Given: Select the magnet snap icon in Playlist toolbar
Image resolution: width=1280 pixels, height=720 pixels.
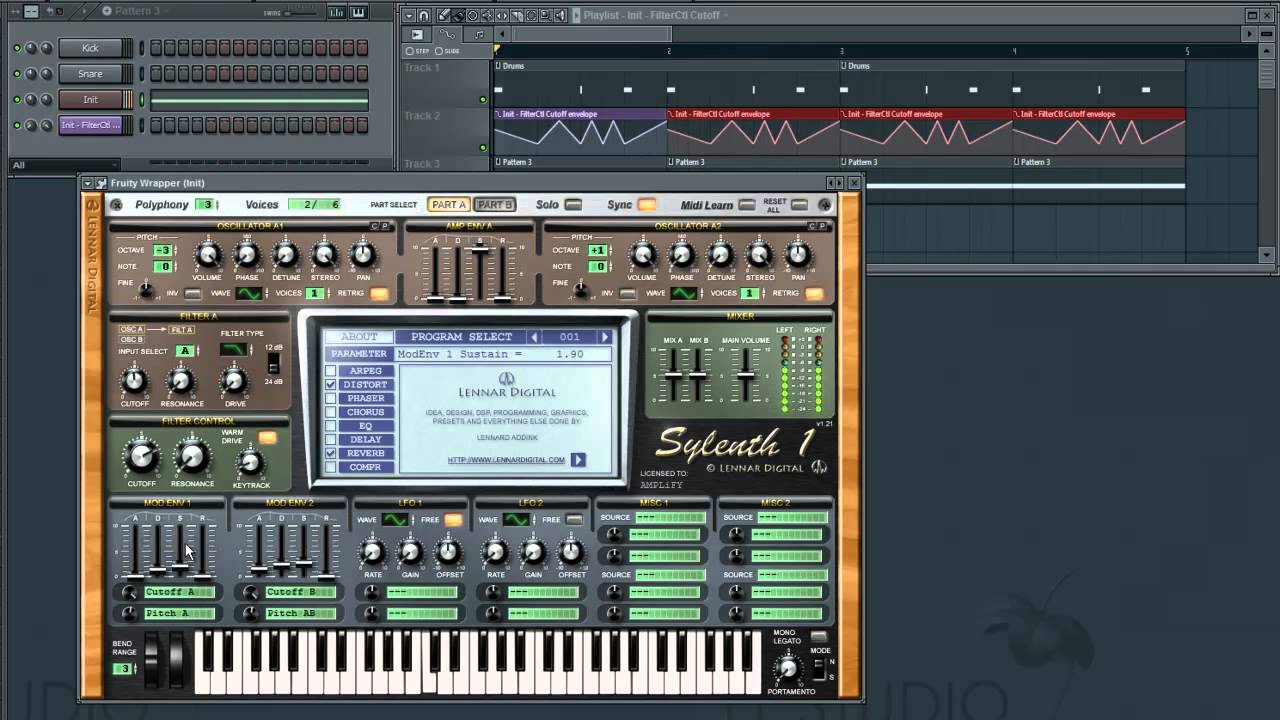Looking at the screenshot, I should coord(424,15).
